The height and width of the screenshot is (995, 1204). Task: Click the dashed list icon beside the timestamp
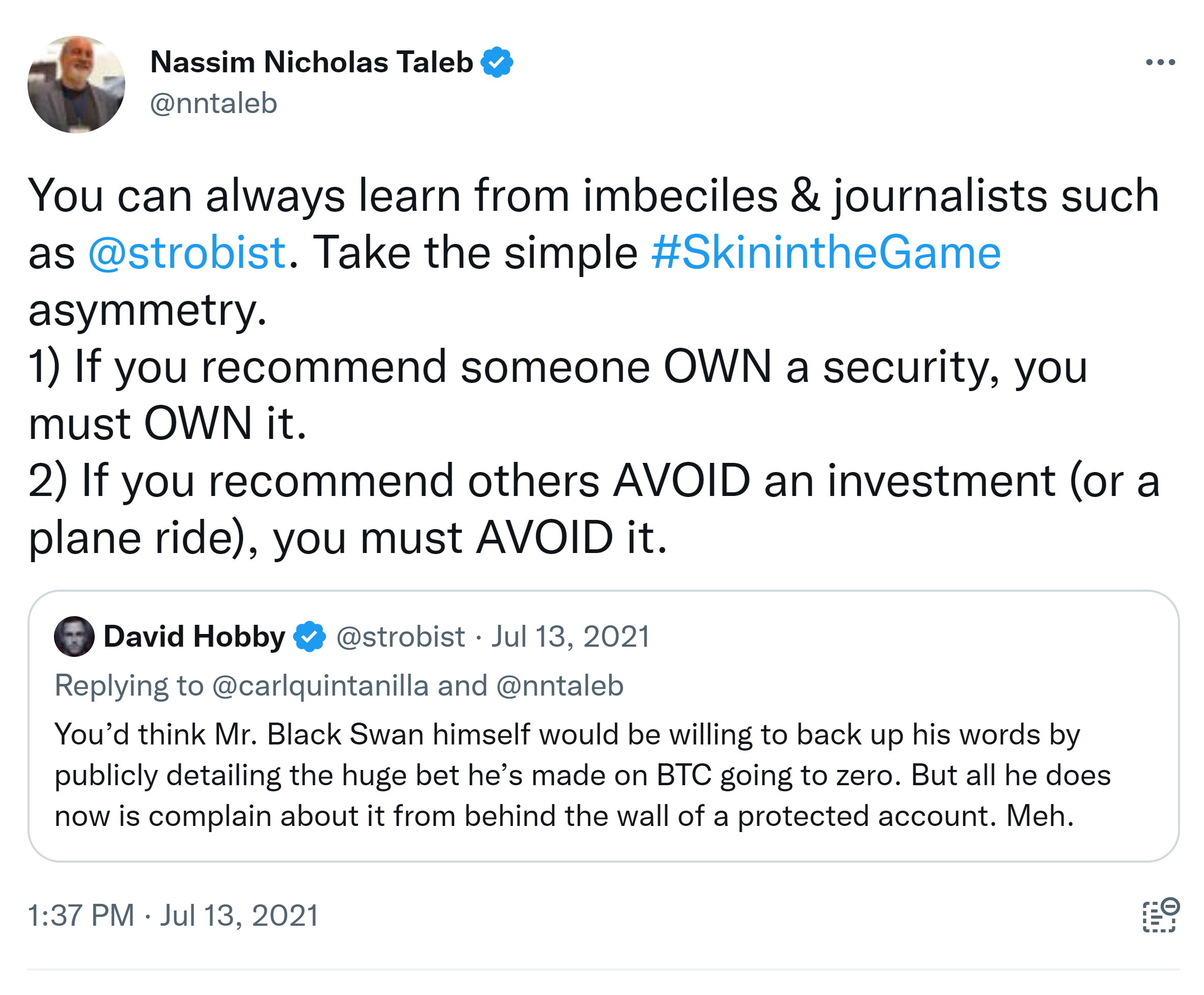1160,916
